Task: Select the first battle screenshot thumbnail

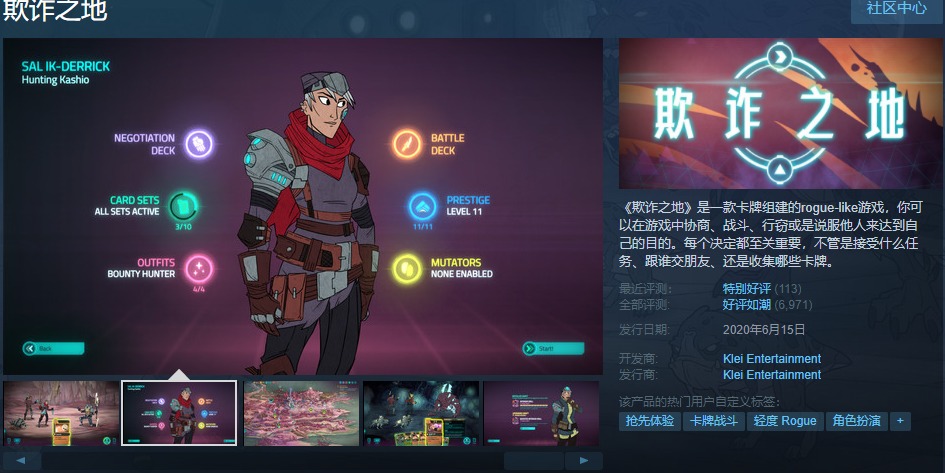Action: click(x=61, y=413)
